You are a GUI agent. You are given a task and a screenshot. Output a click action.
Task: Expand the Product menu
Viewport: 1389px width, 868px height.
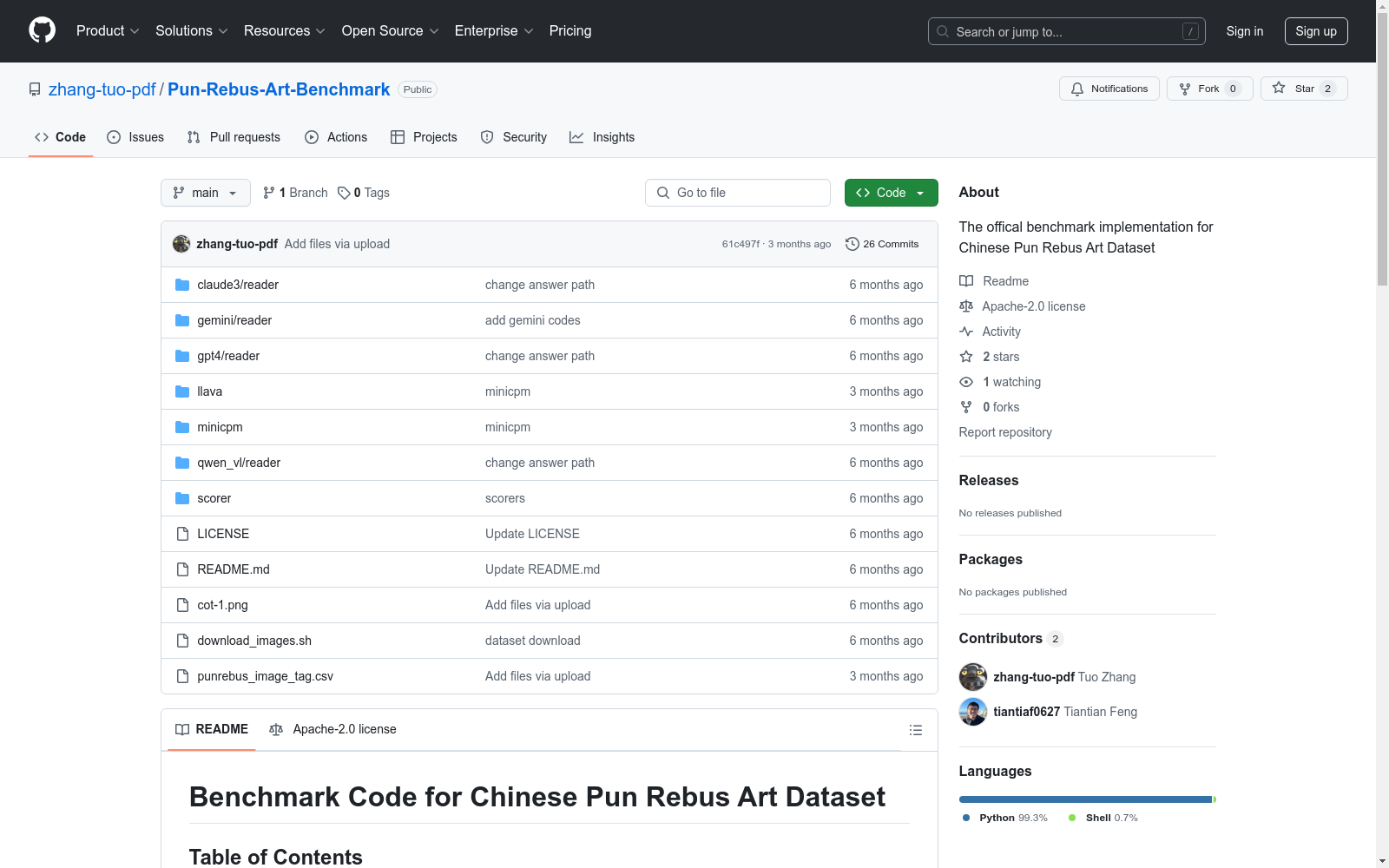coord(108,30)
